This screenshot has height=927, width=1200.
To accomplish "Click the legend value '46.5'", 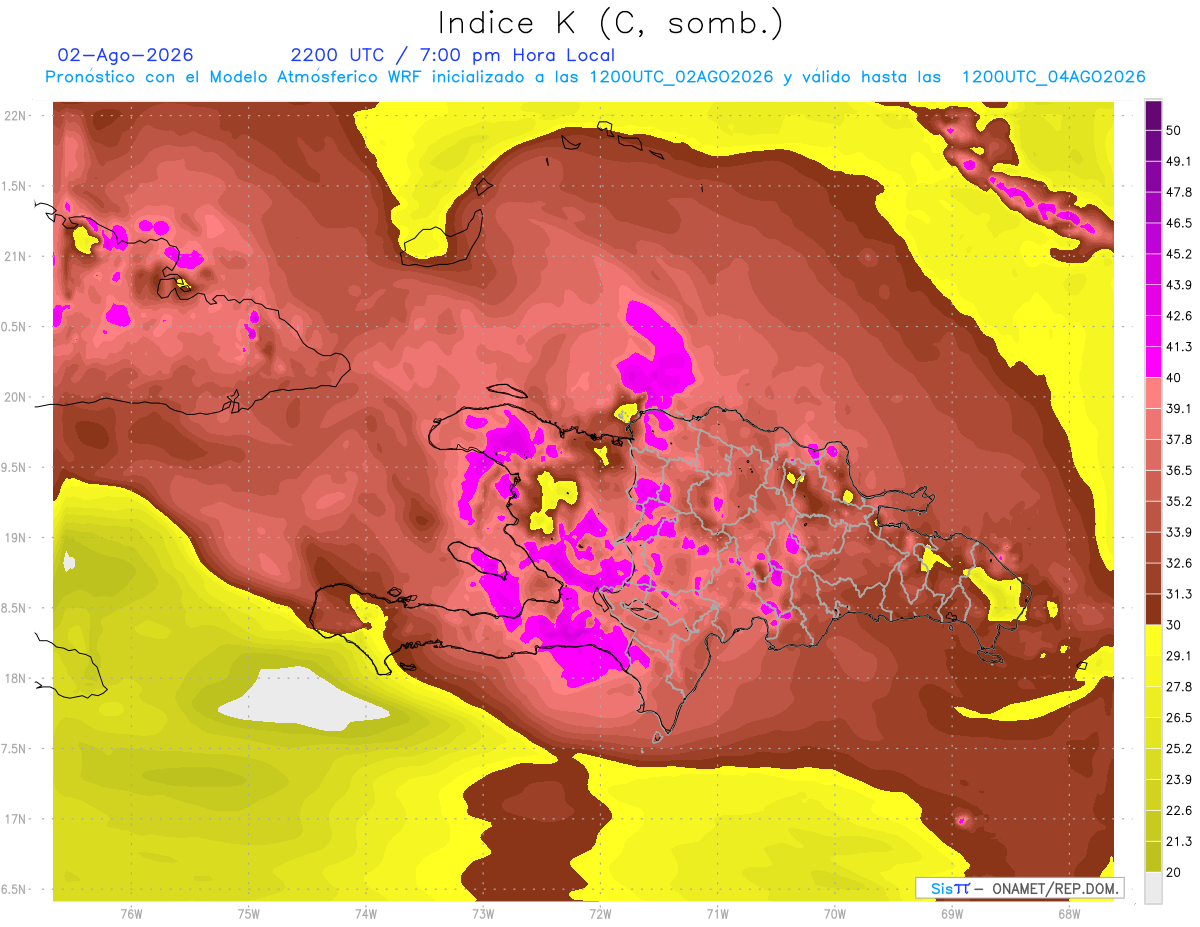I will [x=1179, y=223].
